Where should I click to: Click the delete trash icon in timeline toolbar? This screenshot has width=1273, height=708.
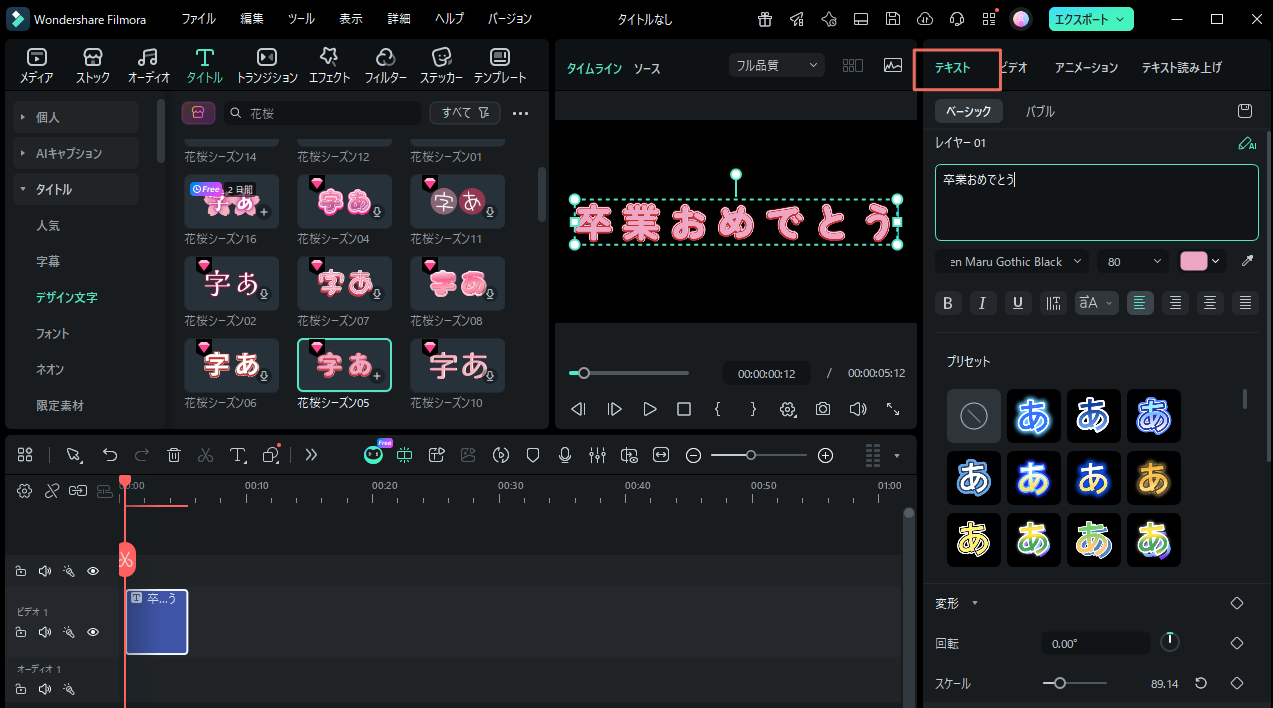pos(174,455)
